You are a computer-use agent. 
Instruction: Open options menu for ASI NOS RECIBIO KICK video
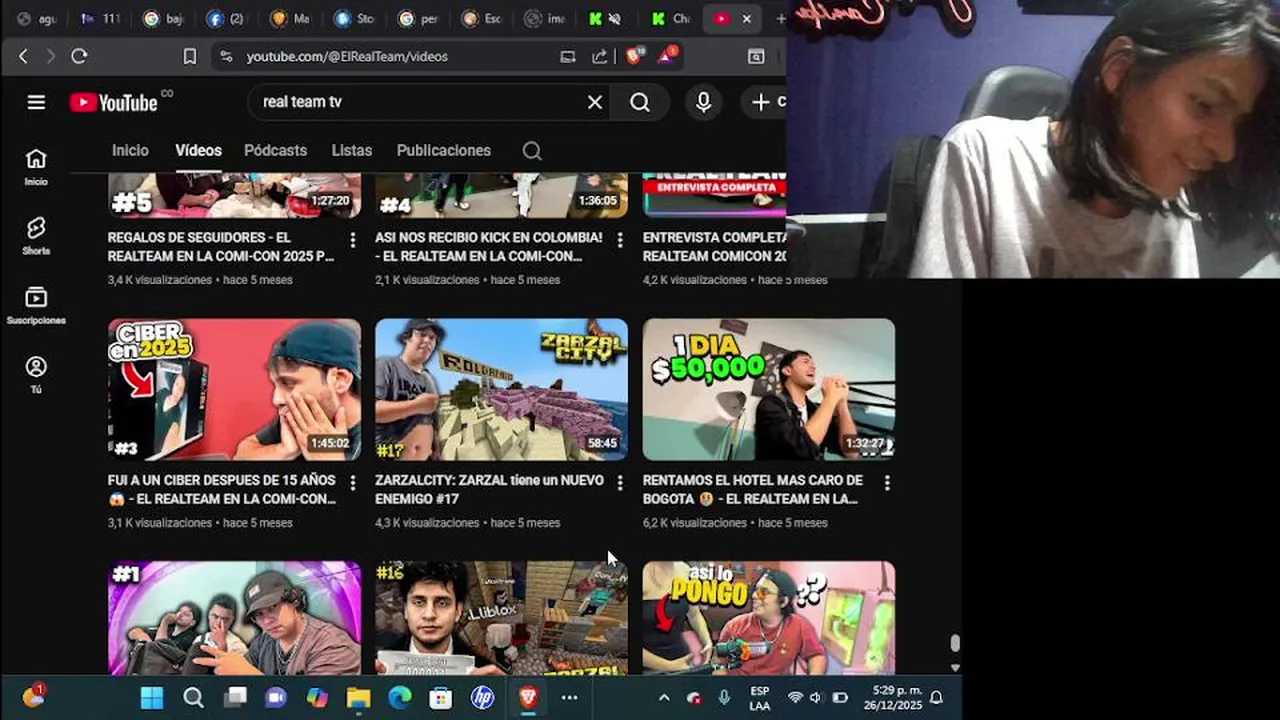coord(620,240)
